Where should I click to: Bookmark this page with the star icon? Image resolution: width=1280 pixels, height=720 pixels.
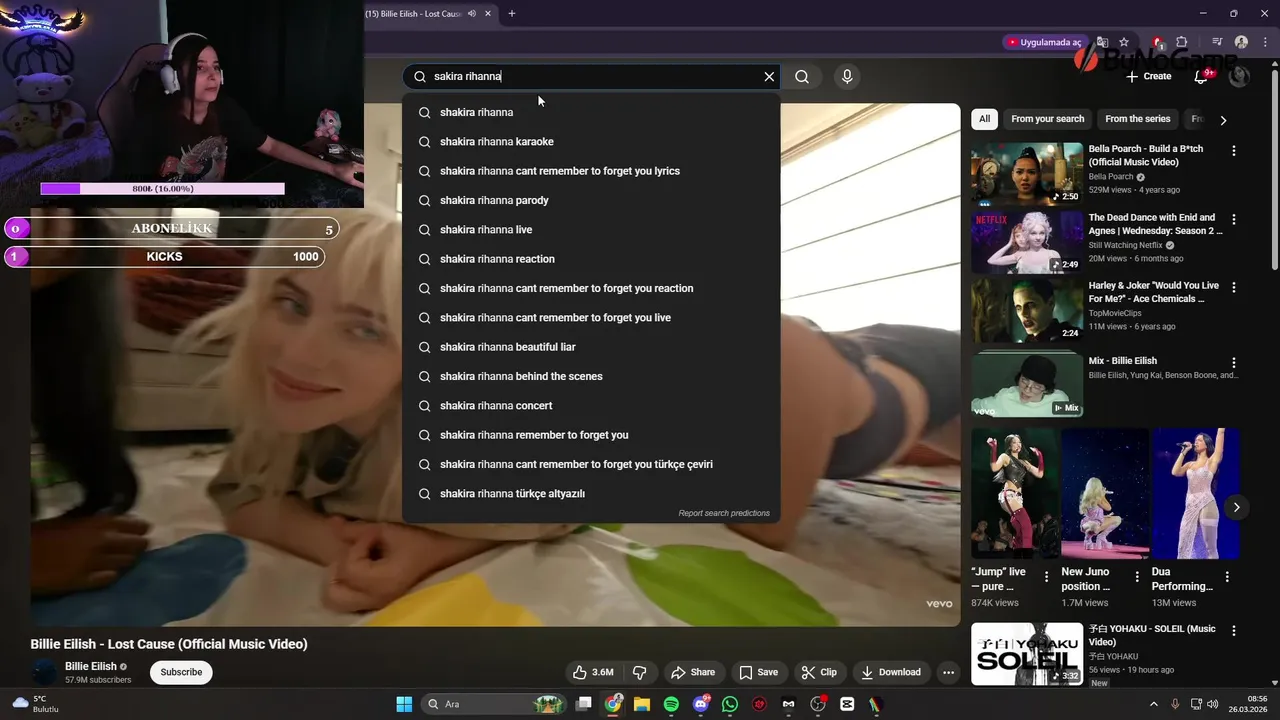click(x=1124, y=42)
